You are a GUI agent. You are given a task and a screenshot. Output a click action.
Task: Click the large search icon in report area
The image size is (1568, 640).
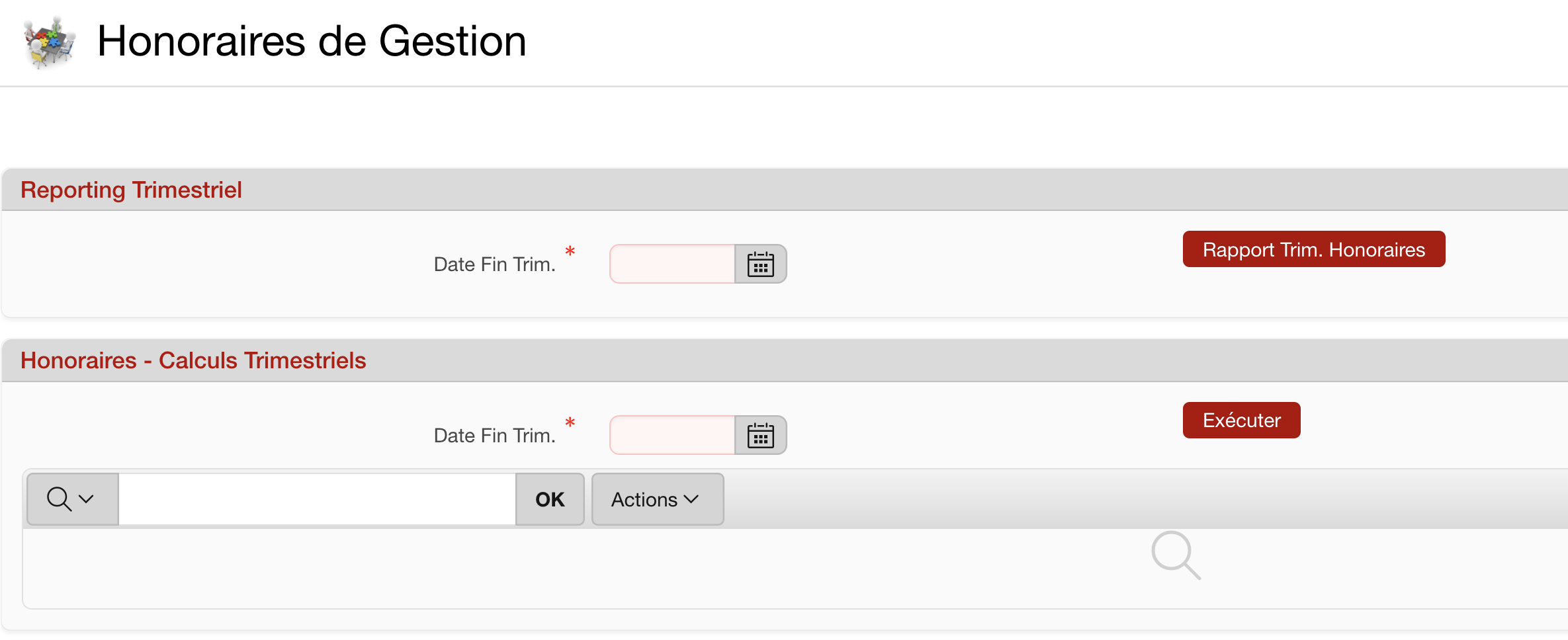(x=1176, y=557)
